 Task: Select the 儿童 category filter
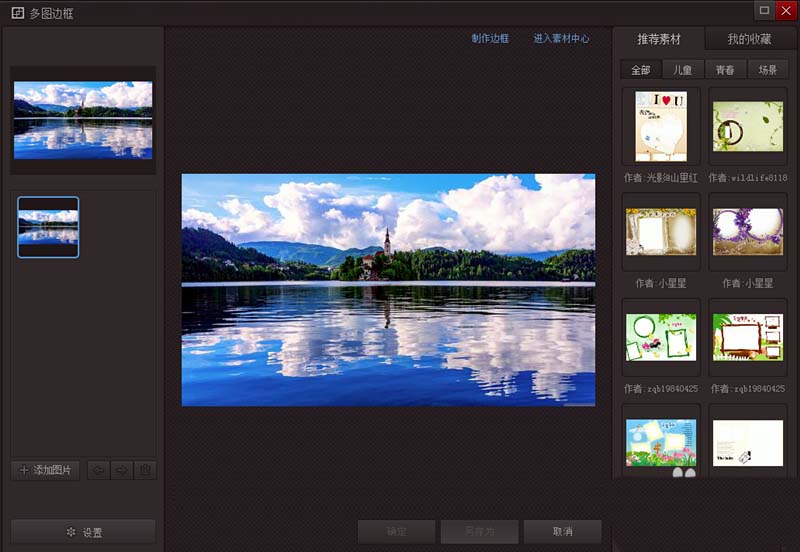point(683,69)
